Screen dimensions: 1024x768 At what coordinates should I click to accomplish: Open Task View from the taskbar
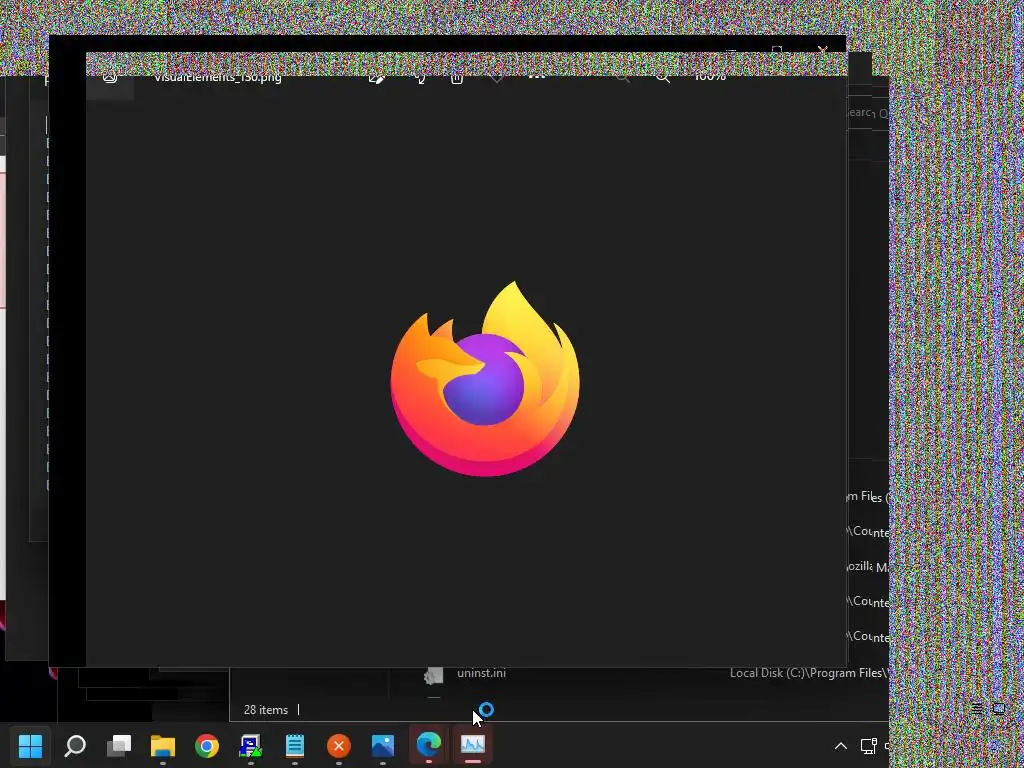(x=119, y=745)
